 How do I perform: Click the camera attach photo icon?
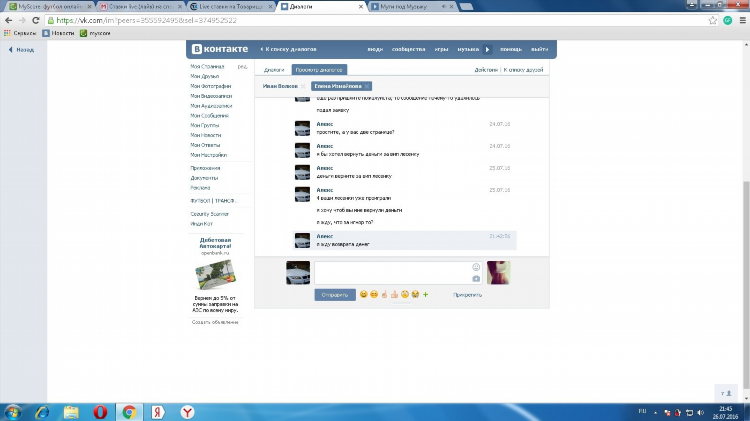476,278
